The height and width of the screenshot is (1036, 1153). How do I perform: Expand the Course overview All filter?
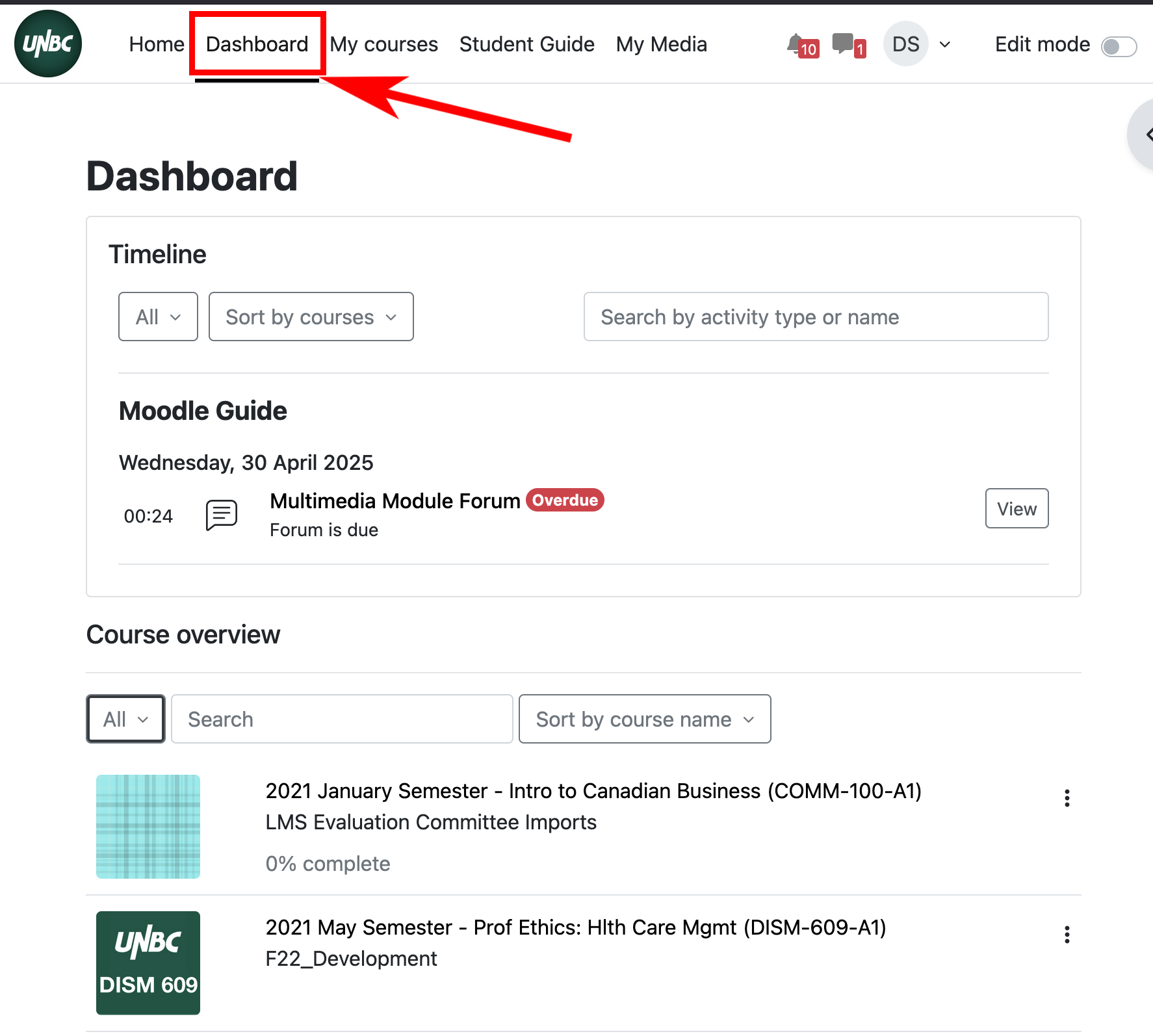click(x=125, y=719)
